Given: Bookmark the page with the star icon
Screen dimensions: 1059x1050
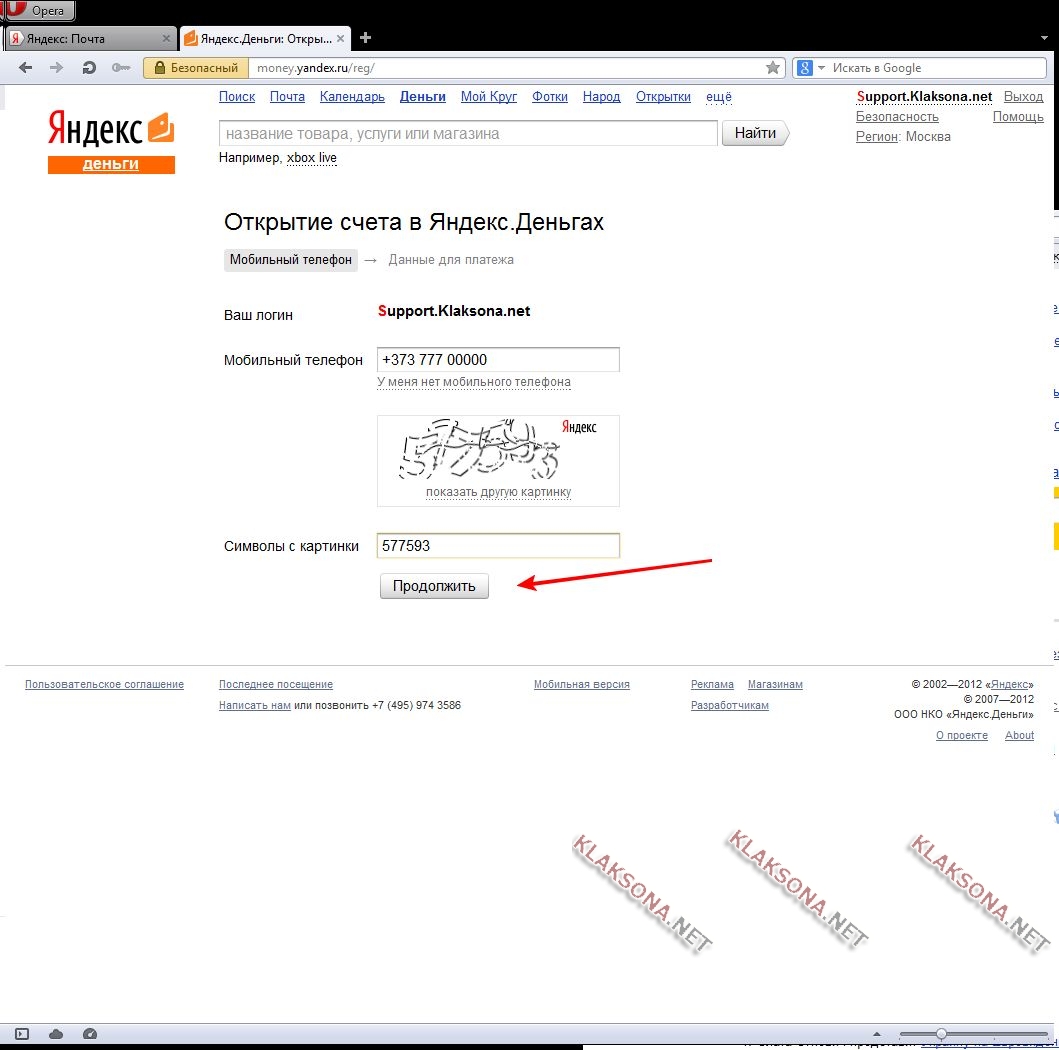Looking at the screenshot, I should (773, 68).
